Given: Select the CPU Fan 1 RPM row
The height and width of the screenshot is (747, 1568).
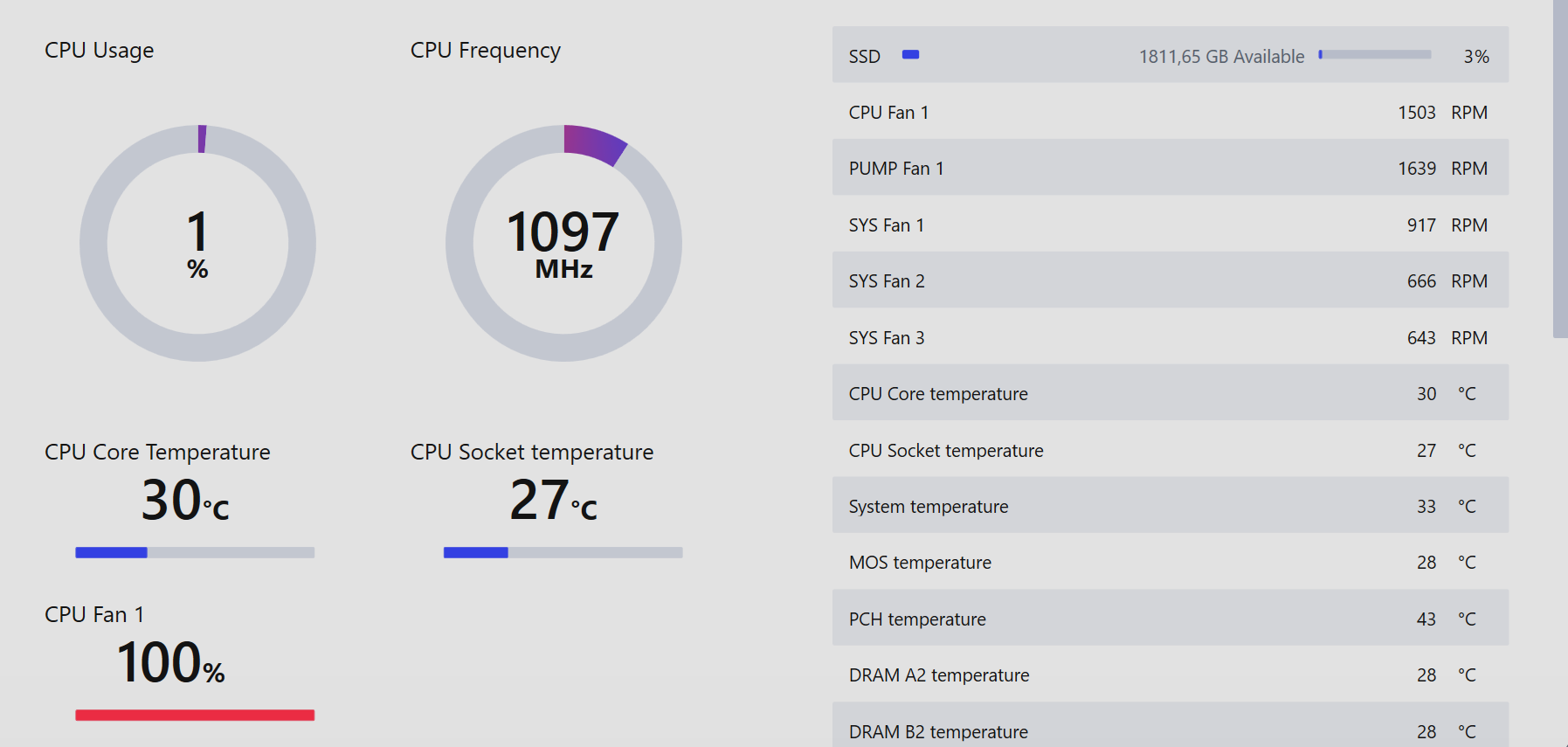Looking at the screenshot, I should click(x=1170, y=112).
